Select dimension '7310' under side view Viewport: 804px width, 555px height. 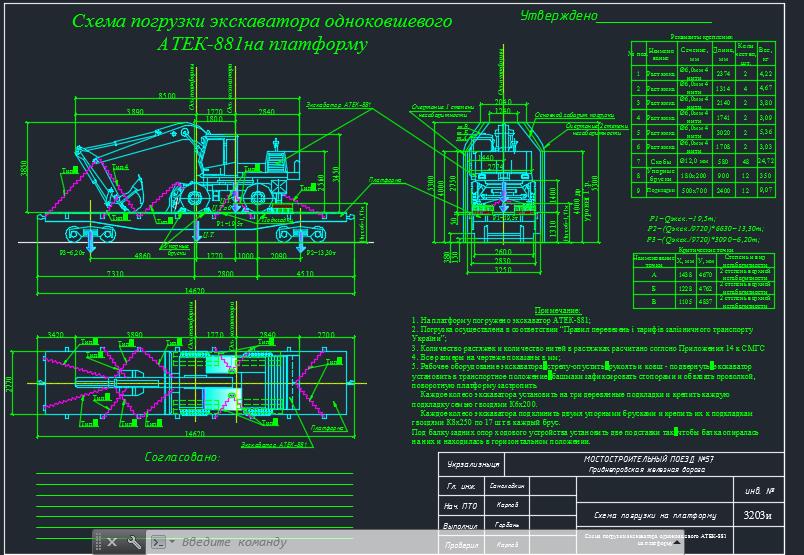[x=114, y=273]
